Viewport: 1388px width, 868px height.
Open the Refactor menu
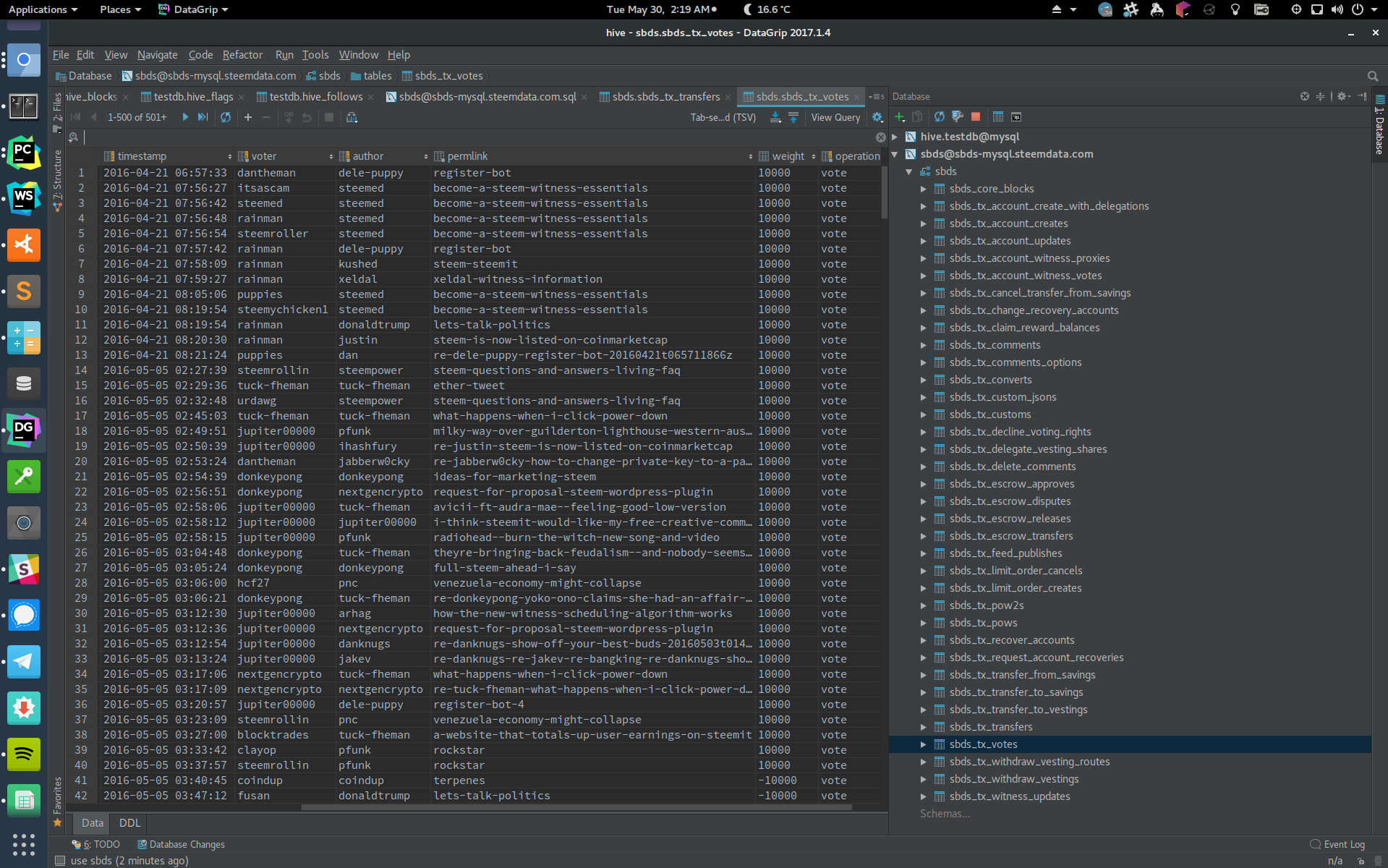coord(242,55)
